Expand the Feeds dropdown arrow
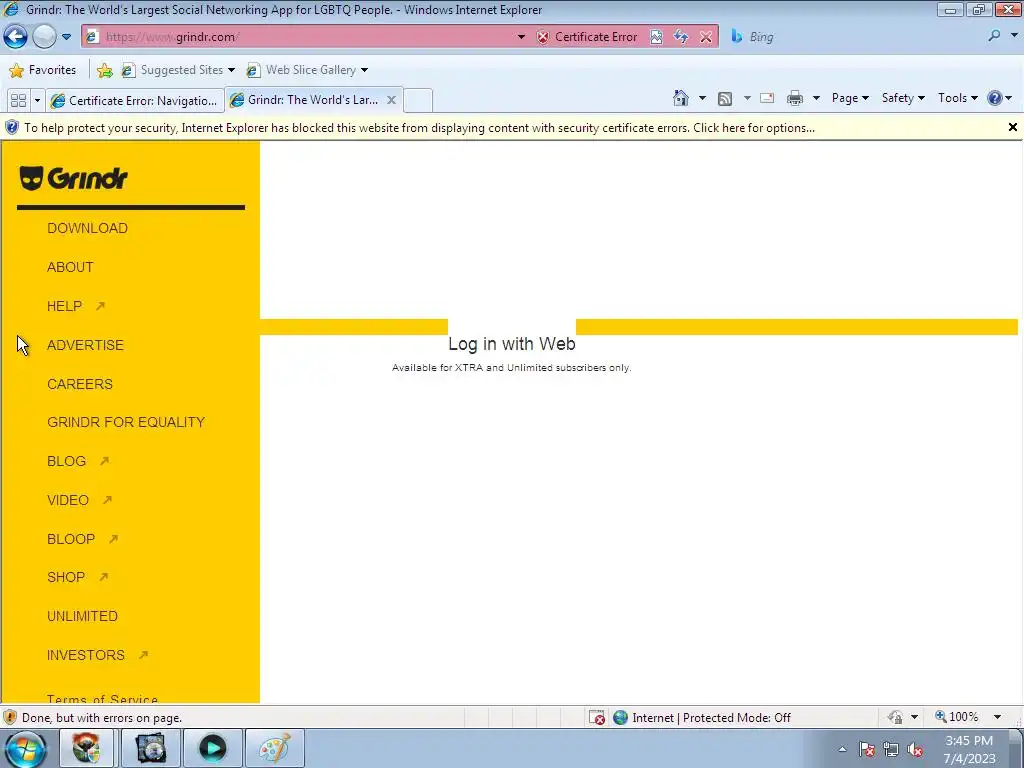1024x768 pixels. [x=747, y=98]
